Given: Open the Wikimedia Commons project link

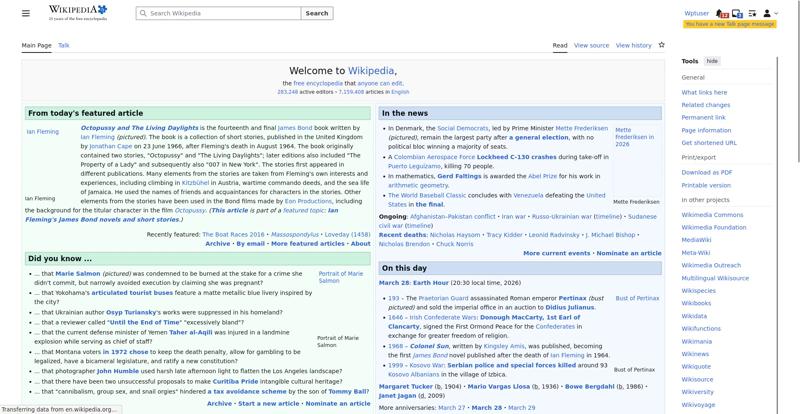Looking at the screenshot, I should (712, 214).
